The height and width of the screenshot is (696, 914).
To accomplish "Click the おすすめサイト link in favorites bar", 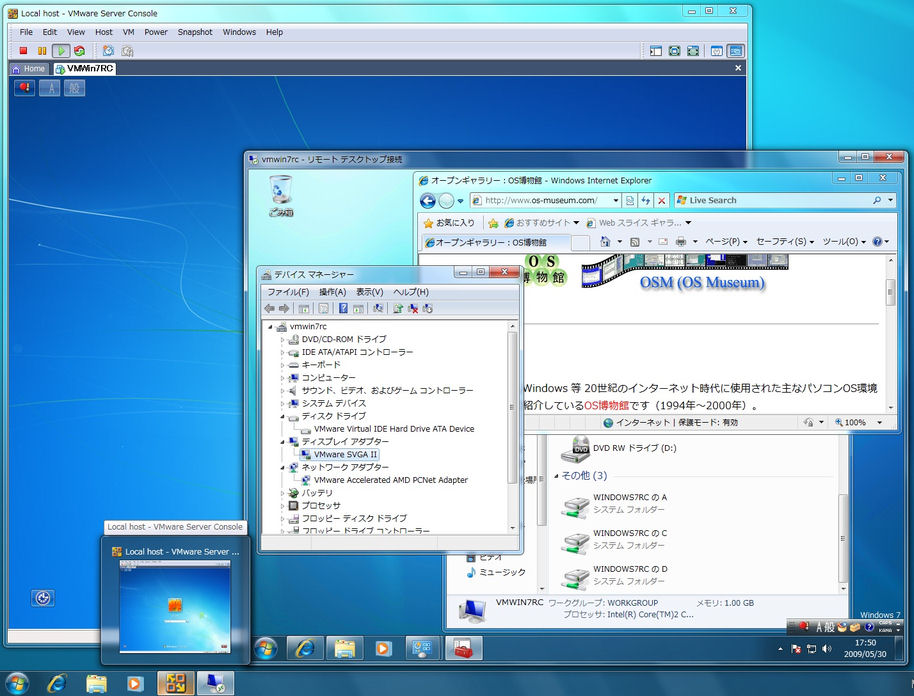I will coord(542,223).
